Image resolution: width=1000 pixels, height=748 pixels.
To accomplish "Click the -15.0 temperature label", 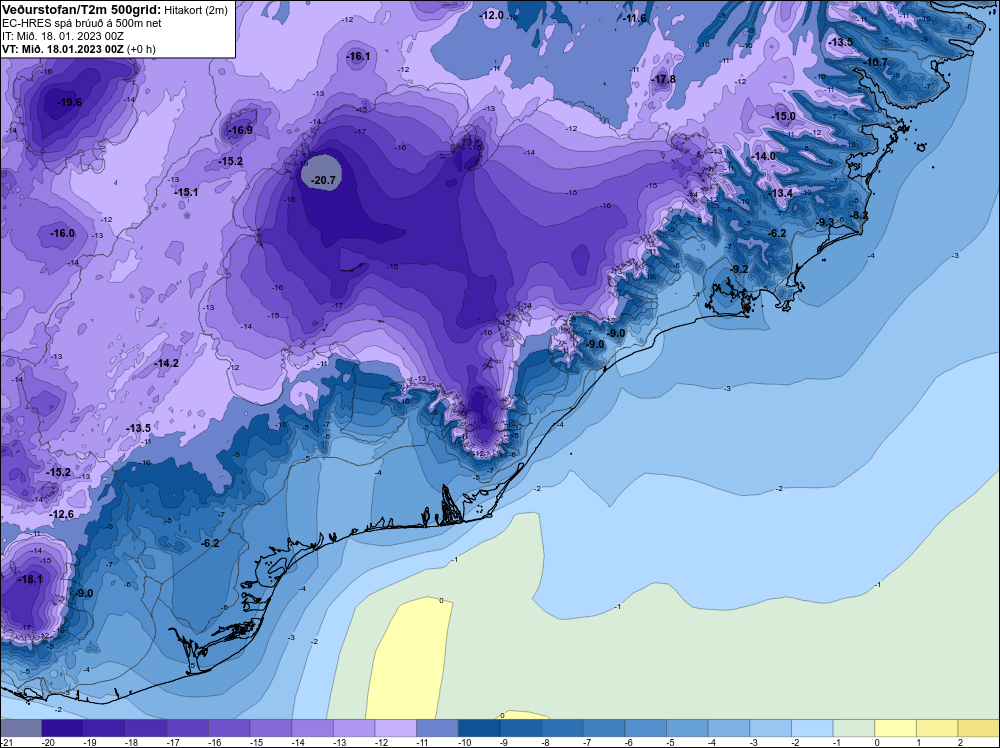I will tap(784, 116).
